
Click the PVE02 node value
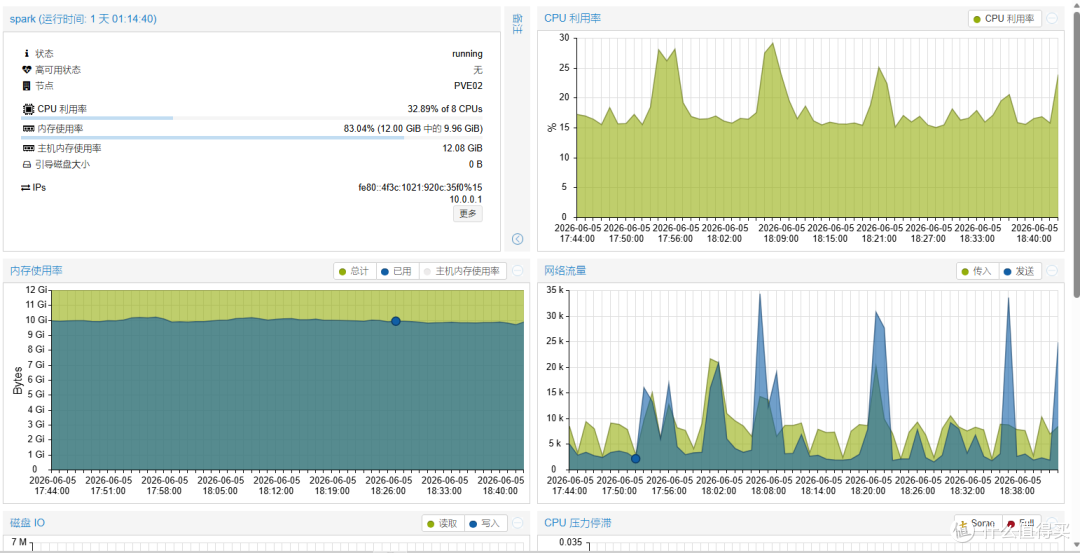click(468, 86)
